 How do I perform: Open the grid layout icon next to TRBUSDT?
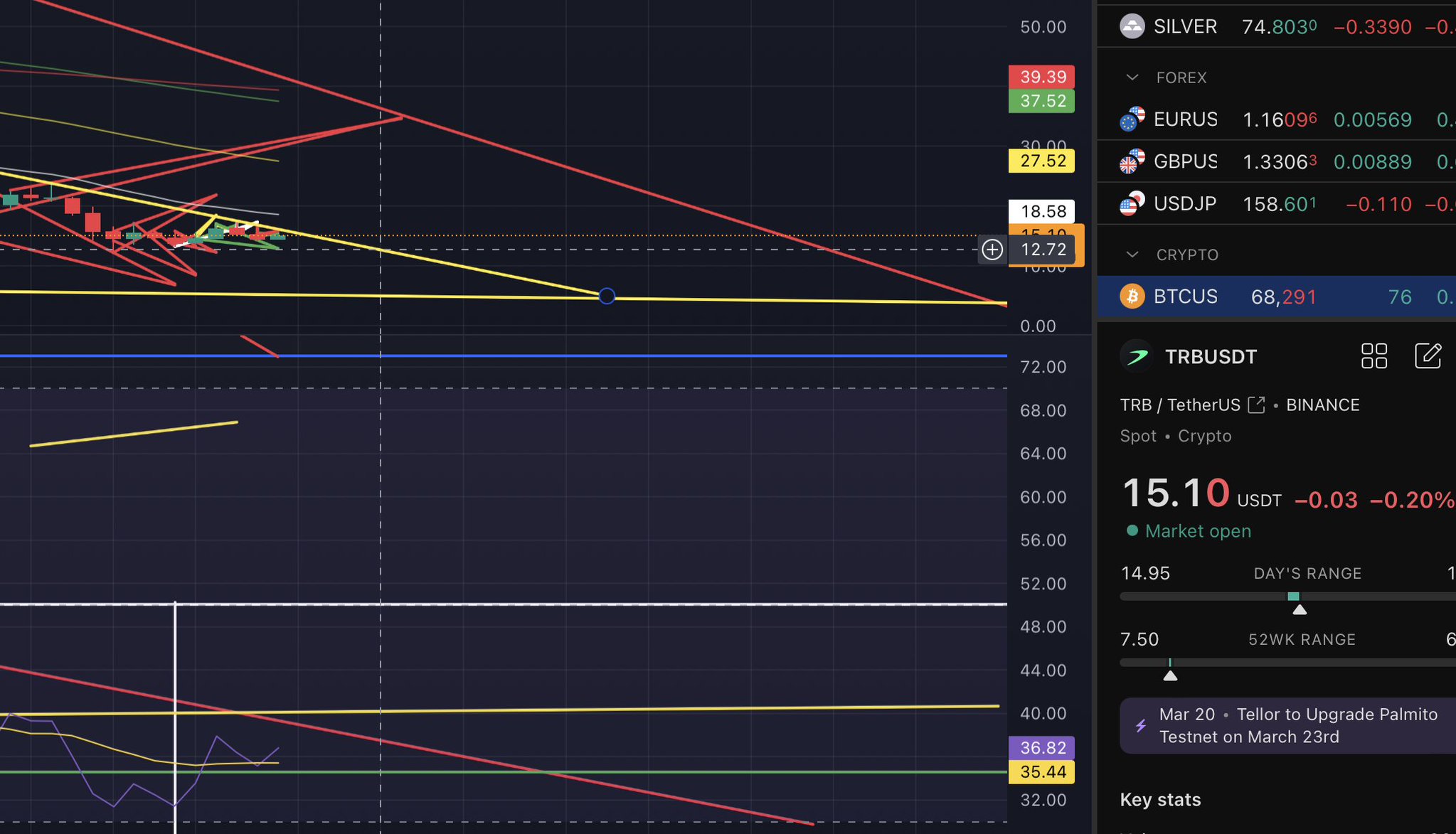pyautogui.click(x=1373, y=356)
